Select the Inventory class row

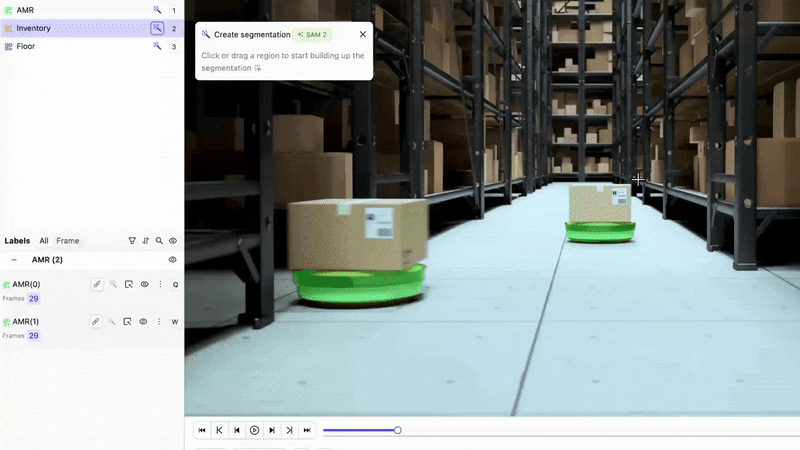(92, 28)
